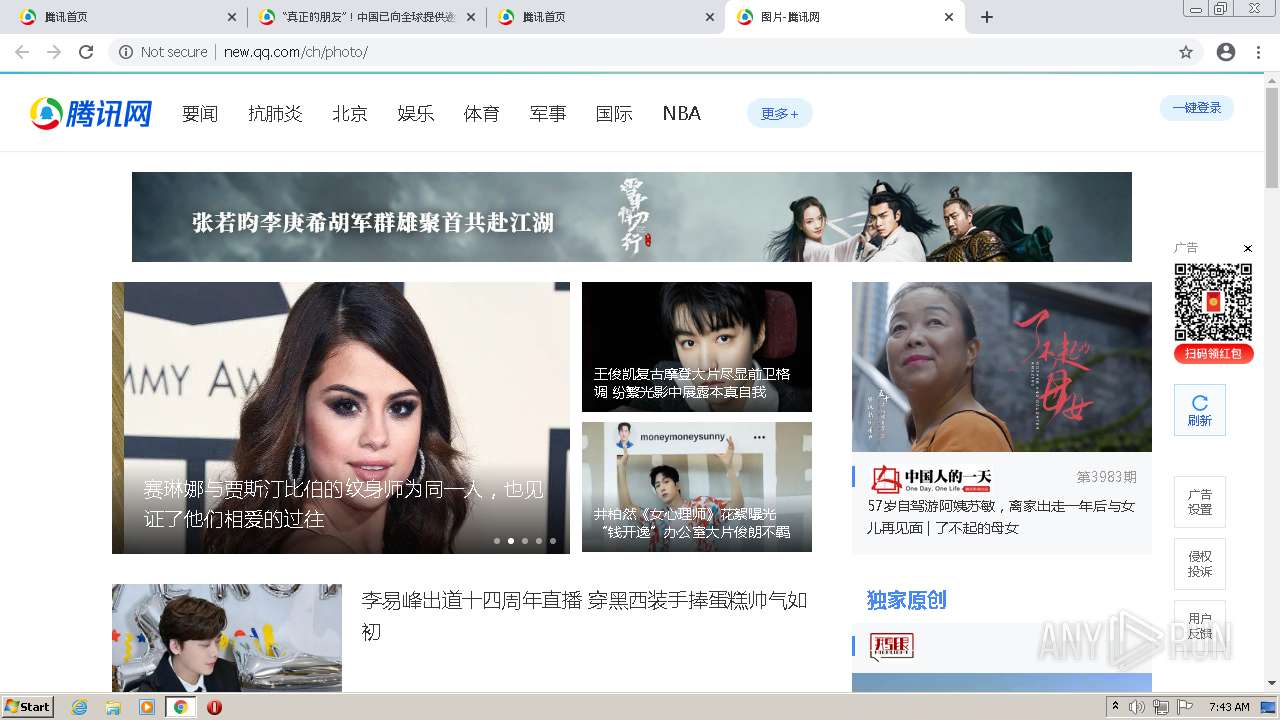This screenshot has width=1280, height=720.
Task: Click the page vertical scrollbar thumb
Action: click(x=1272, y=138)
